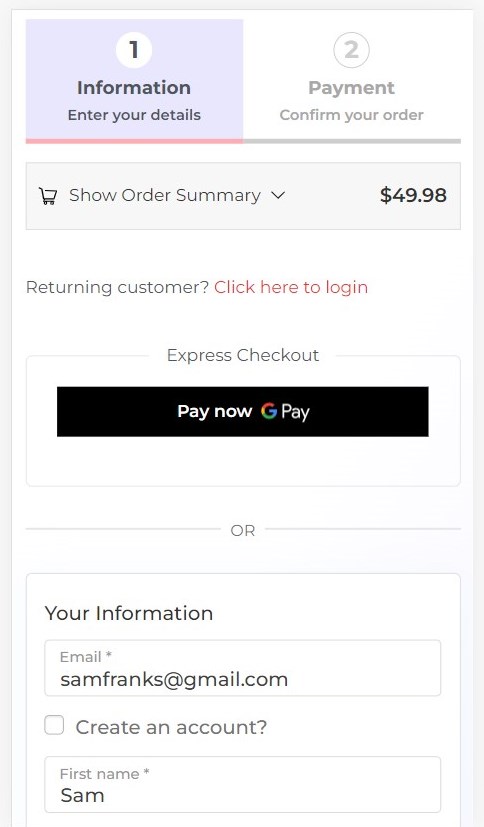484x827 pixels.
Task: Click the shopping cart icon
Action: coord(48,196)
